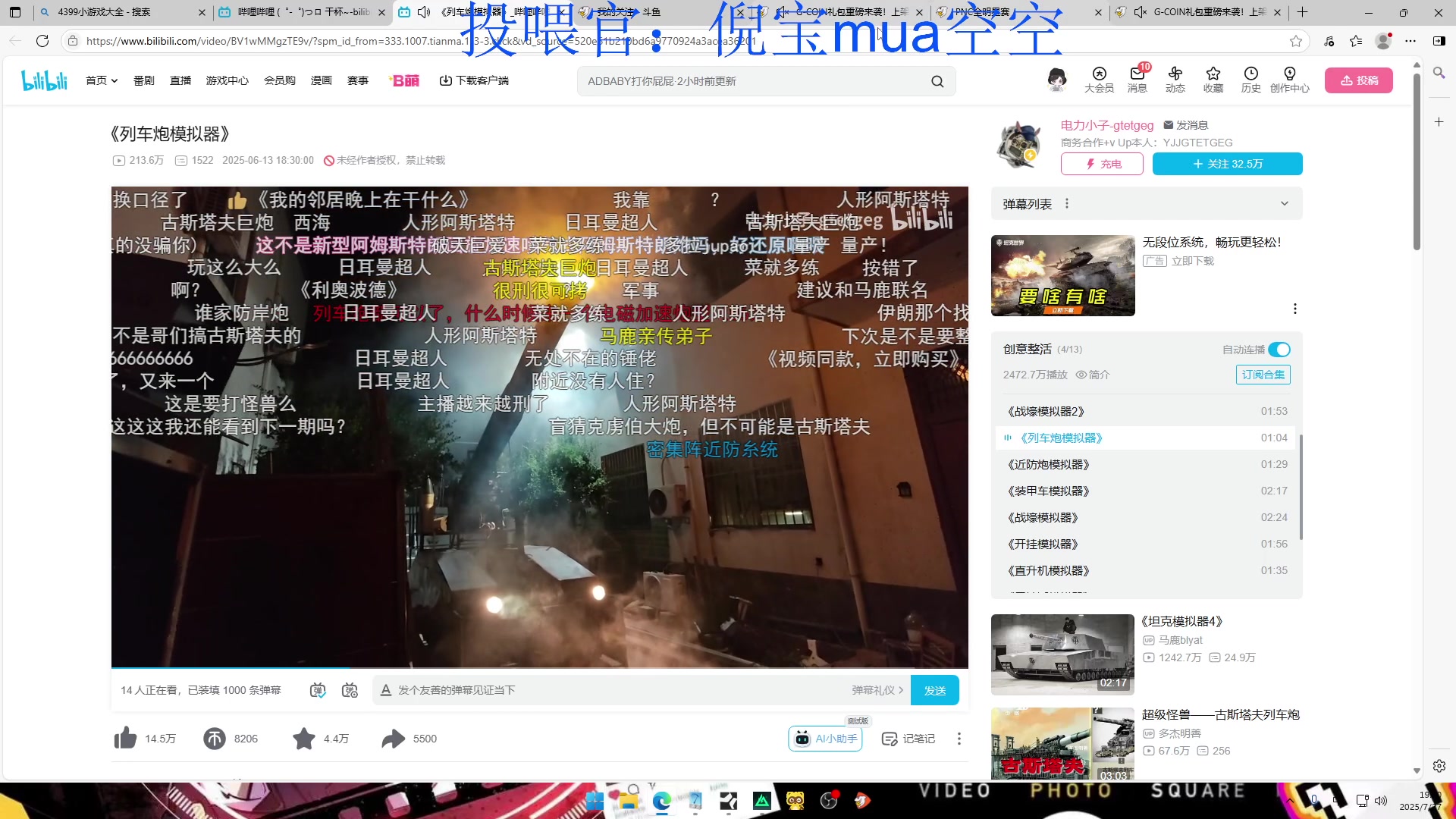Open File Explorer from taskbar

[x=628, y=800]
